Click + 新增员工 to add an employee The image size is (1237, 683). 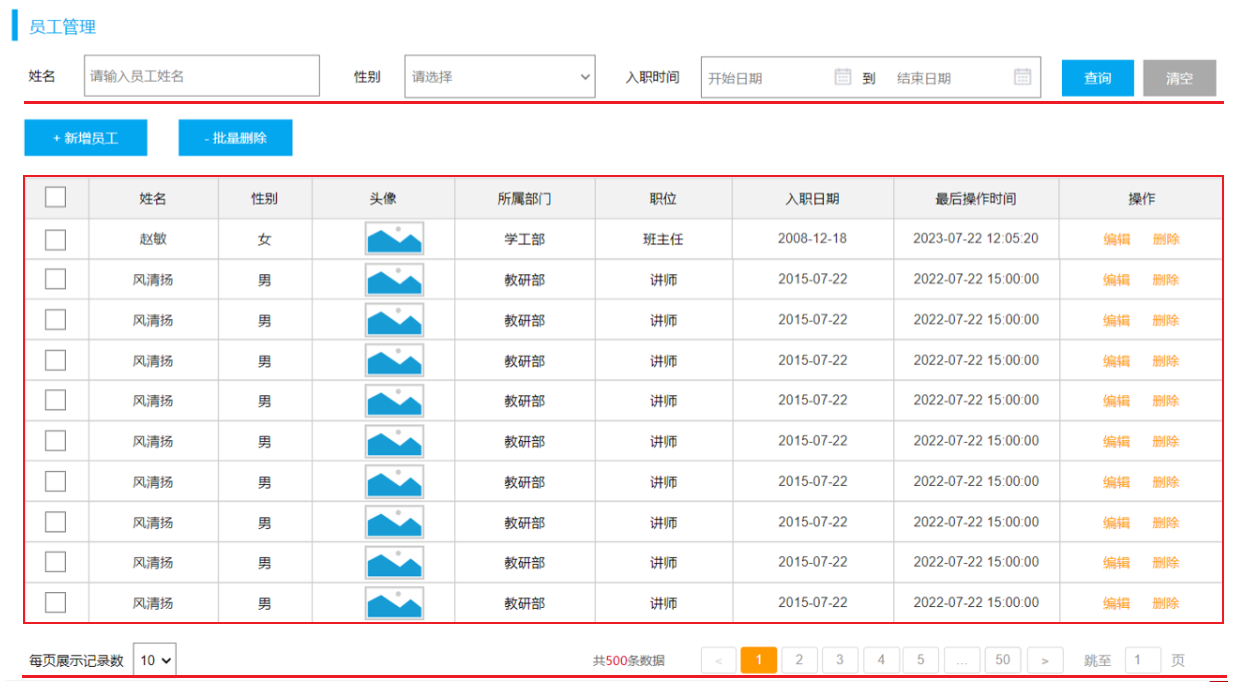click(x=84, y=138)
